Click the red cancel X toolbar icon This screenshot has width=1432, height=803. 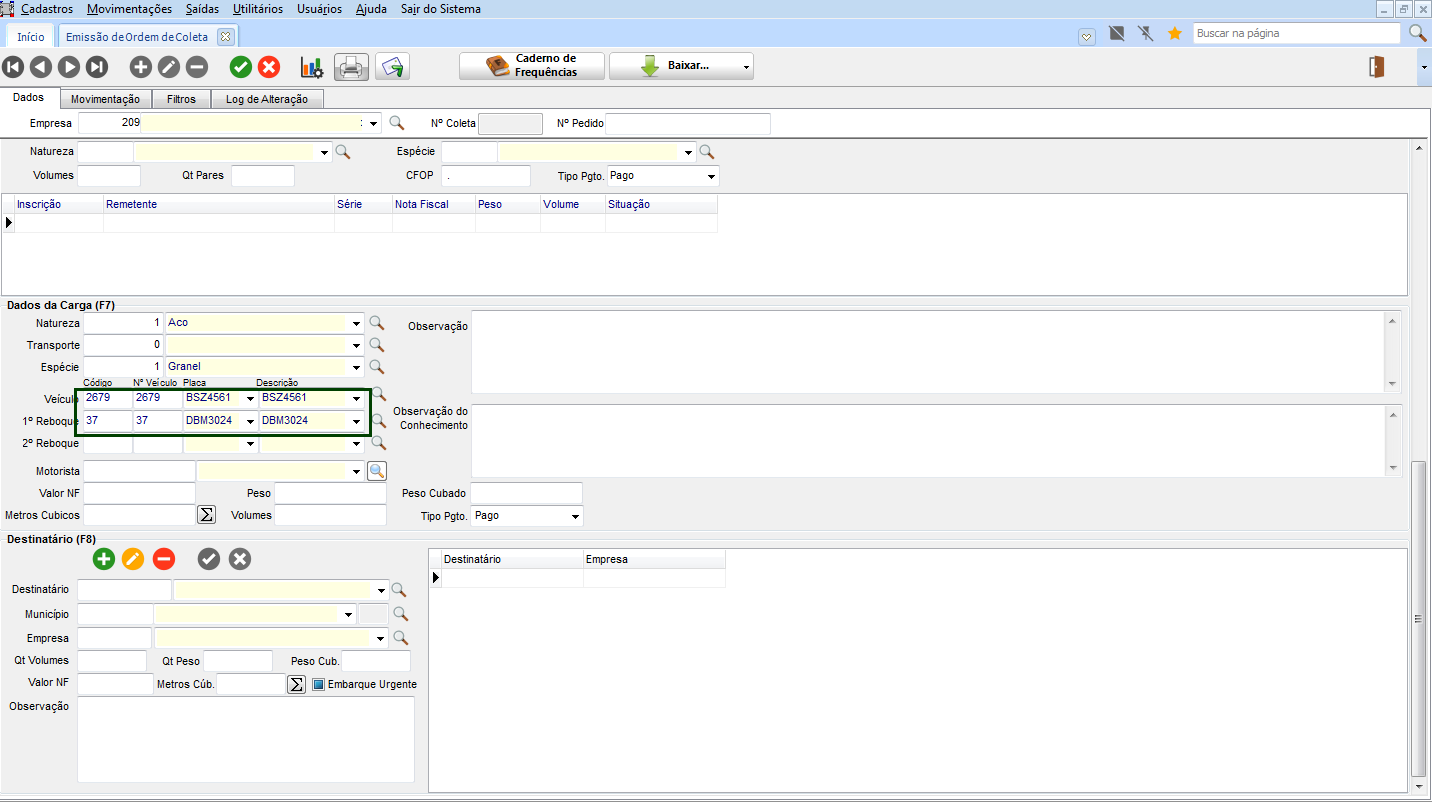269,67
